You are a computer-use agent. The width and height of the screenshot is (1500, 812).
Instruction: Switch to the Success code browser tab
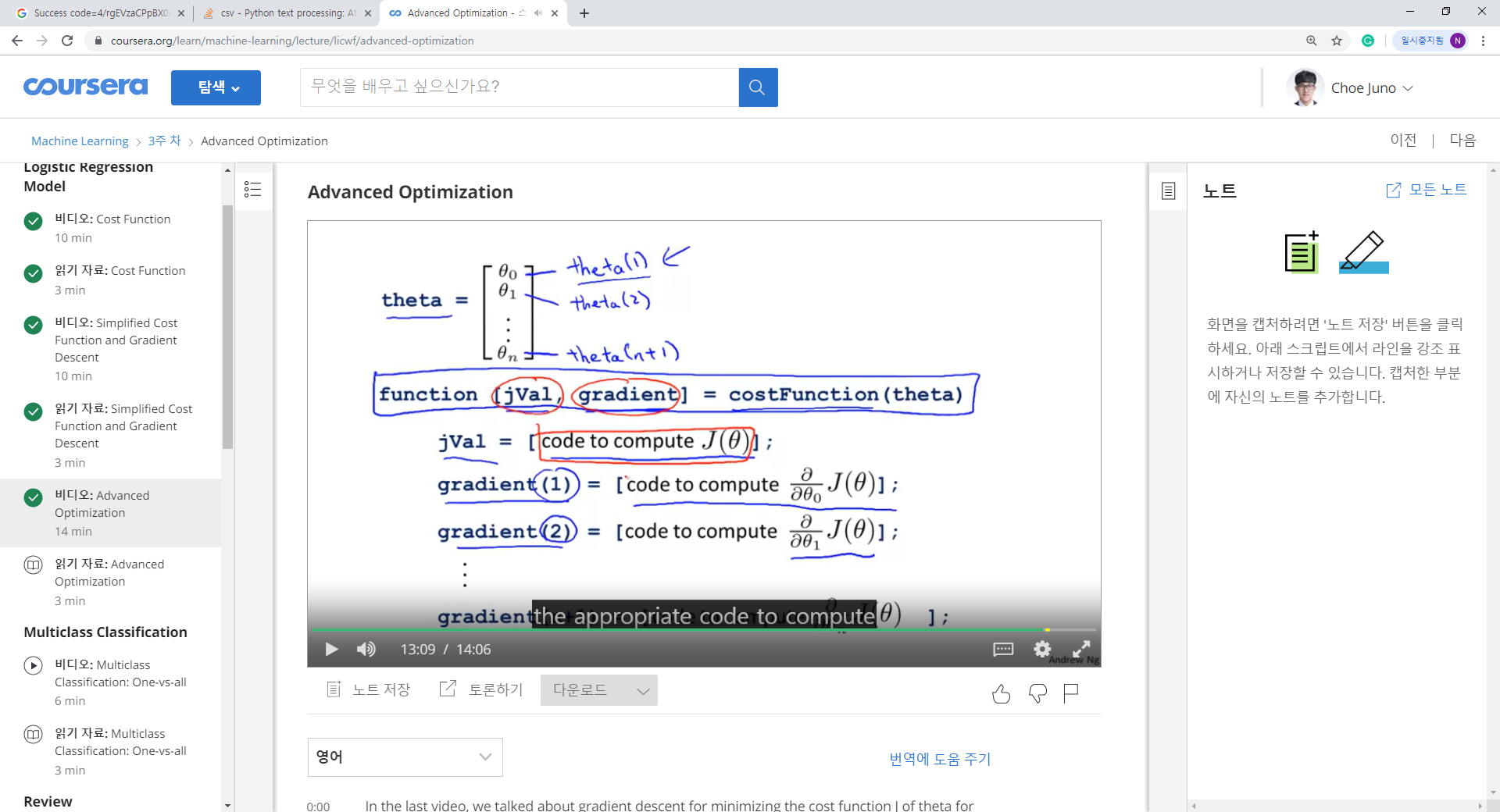pos(100,13)
